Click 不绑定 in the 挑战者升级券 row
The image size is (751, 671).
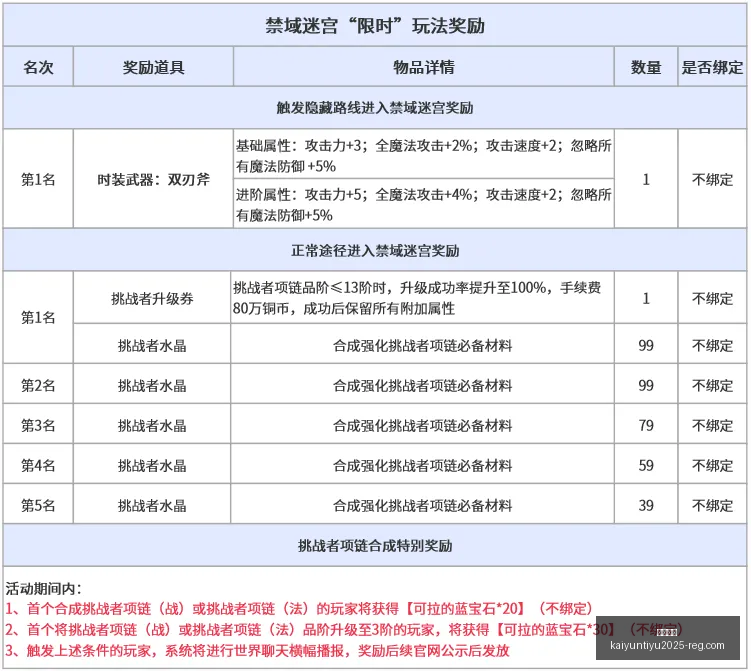click(x=712, y=298)
